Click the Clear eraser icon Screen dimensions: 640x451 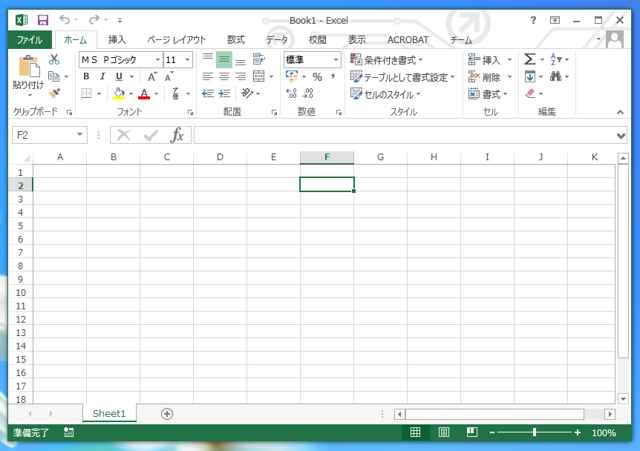(530, 93)
